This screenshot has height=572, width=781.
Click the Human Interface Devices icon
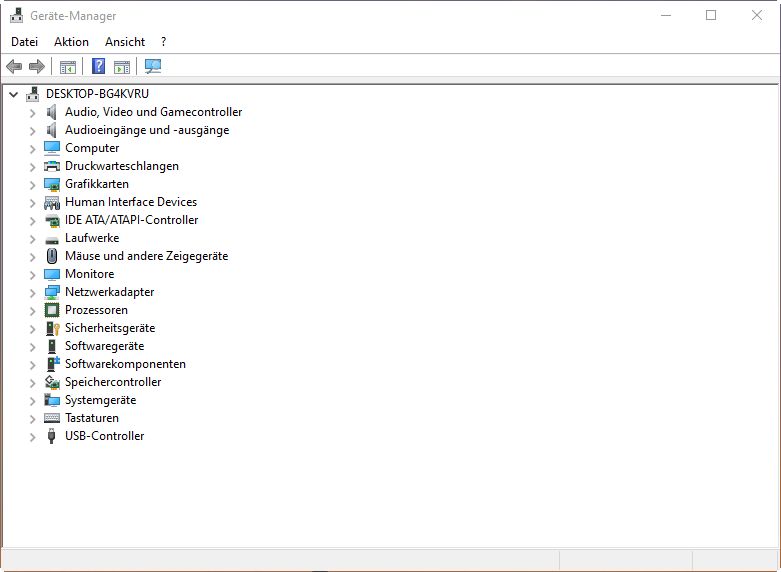pos(52,202)
